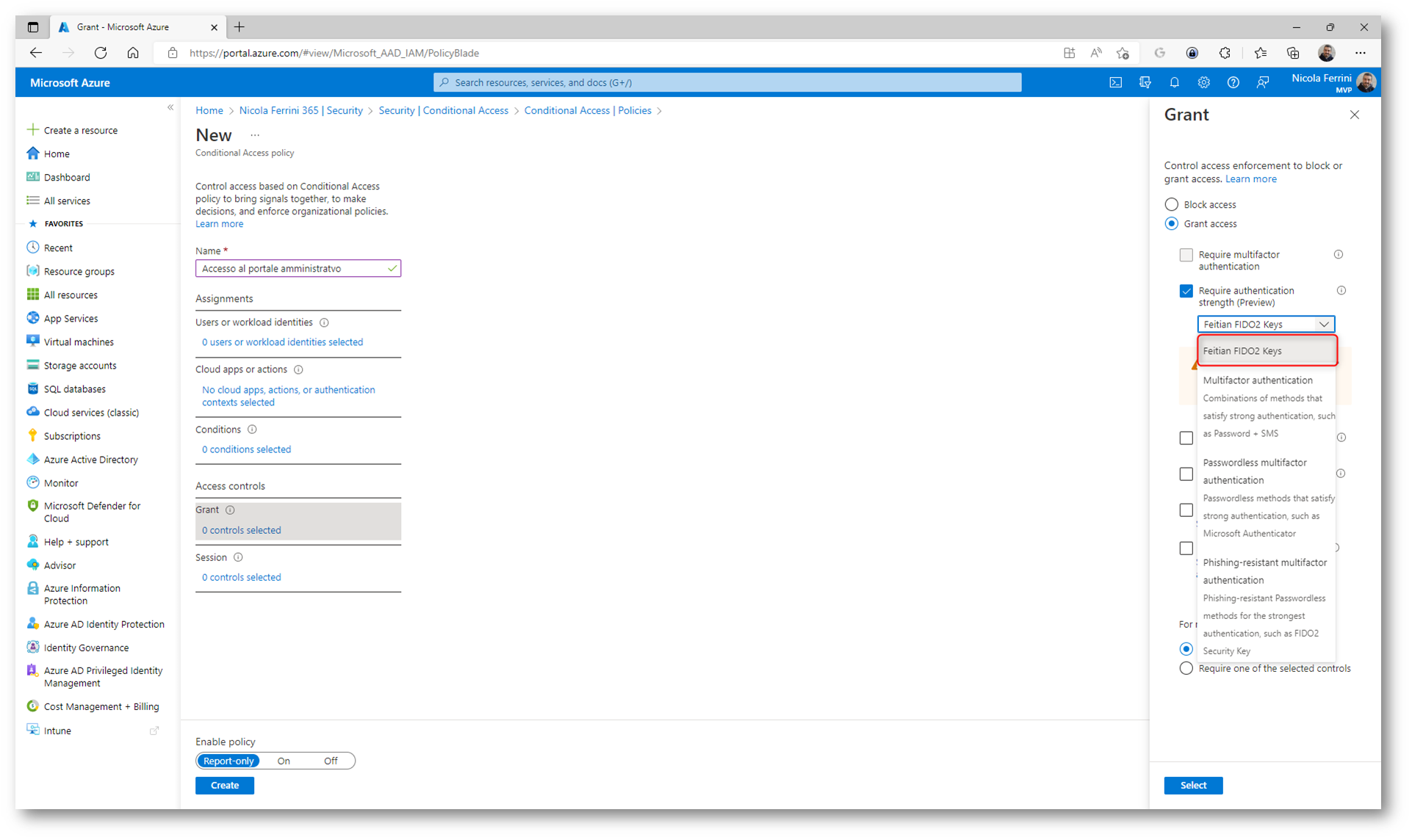Collapse the left sidebar menu
The width and height of the screenshot is (1412, 840).
tap(170, 108)
